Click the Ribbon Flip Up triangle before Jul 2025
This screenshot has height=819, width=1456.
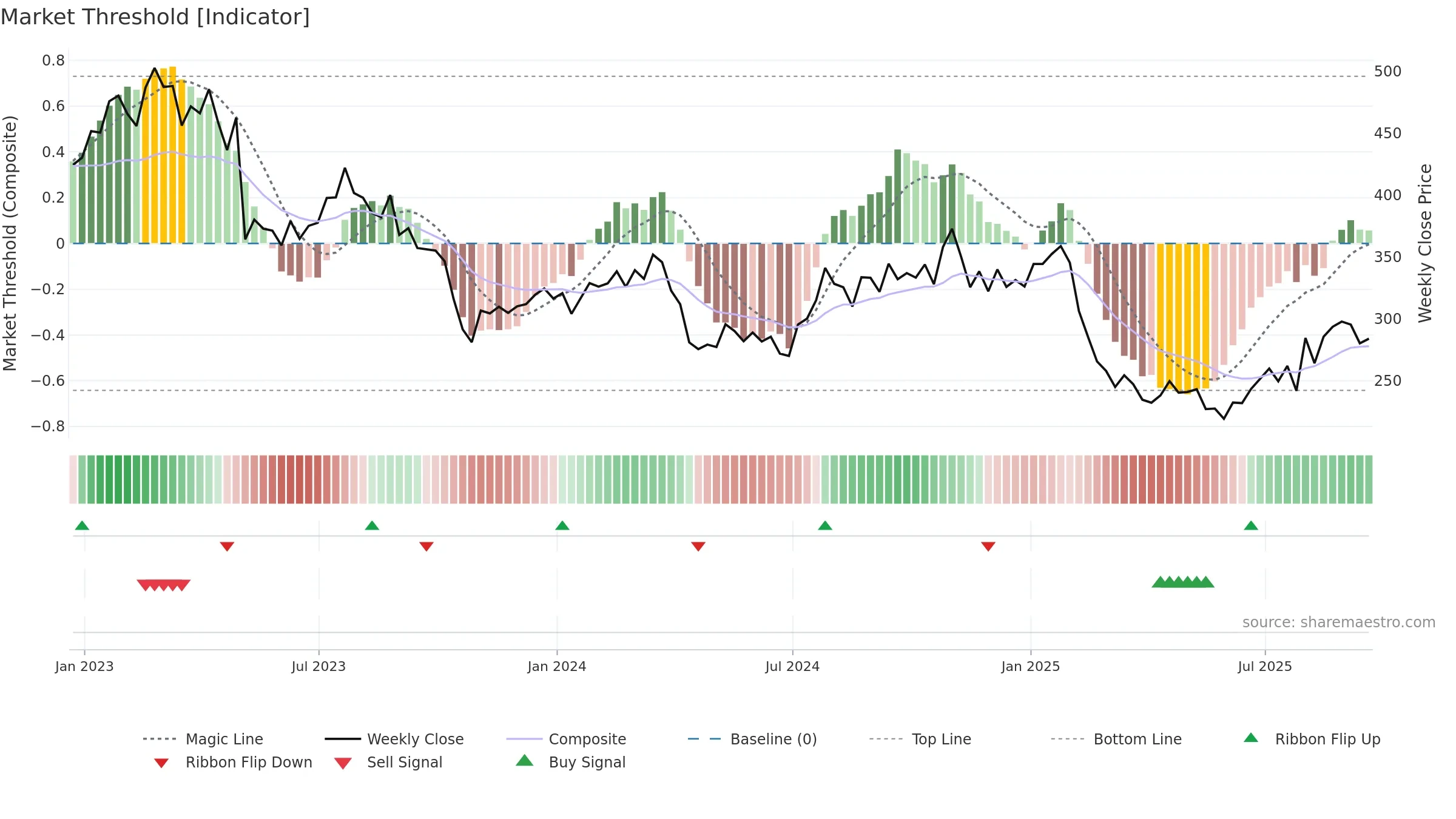[x=1251, y=525]
